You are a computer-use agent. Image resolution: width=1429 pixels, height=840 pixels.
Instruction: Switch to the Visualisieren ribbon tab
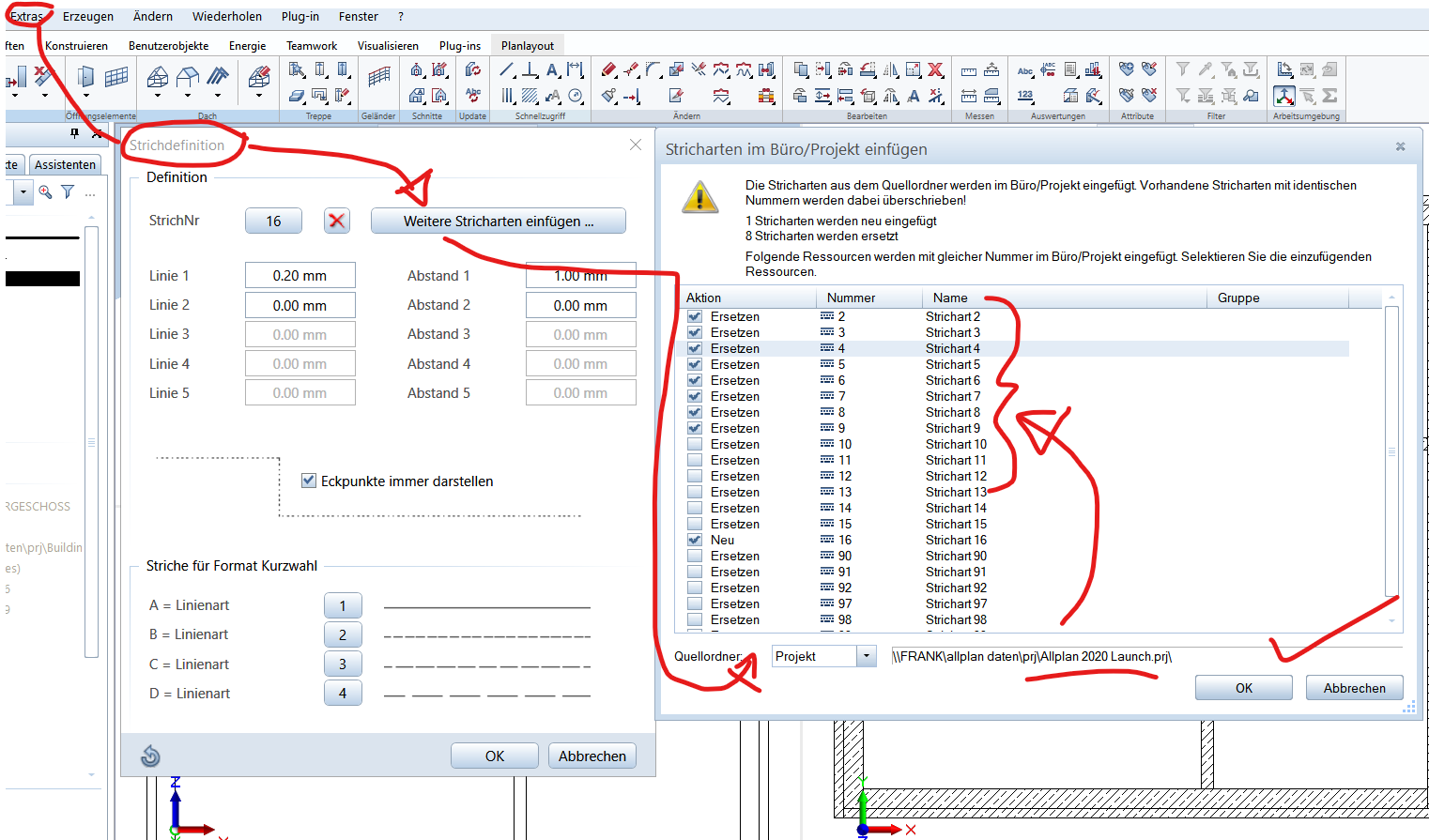point(388,45)
